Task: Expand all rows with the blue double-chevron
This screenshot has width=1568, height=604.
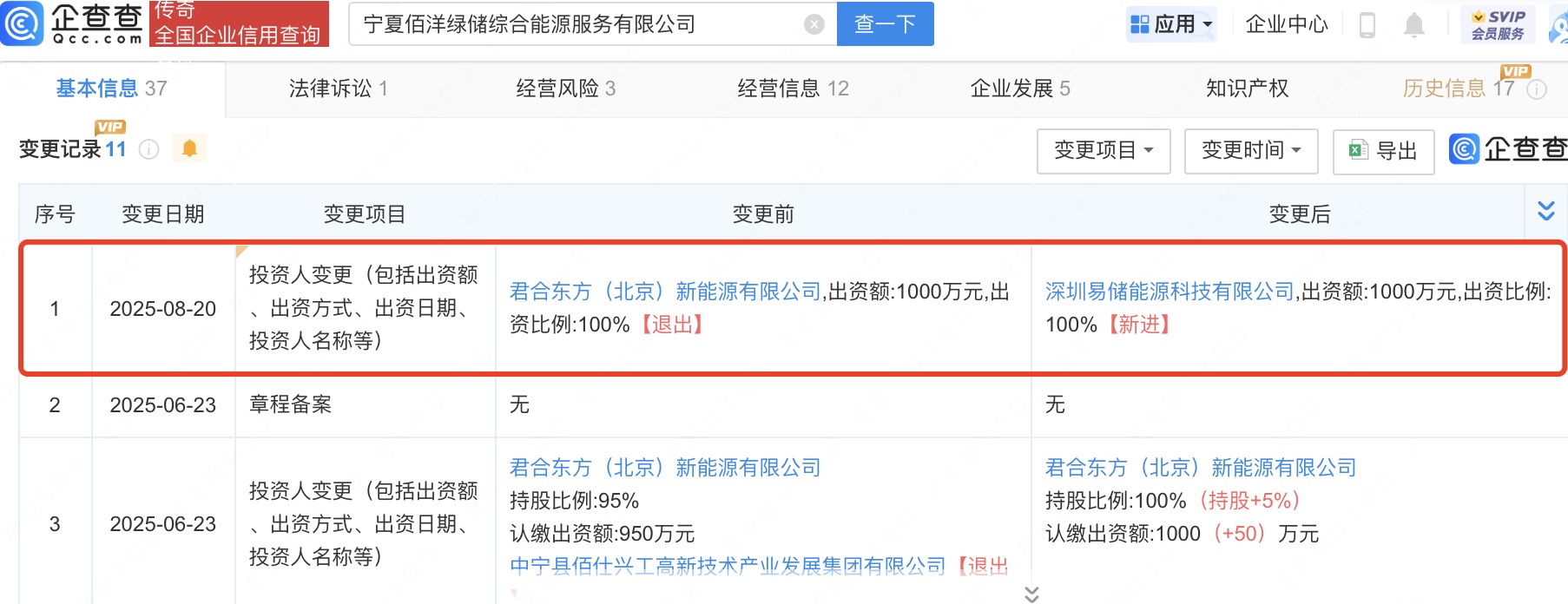Action: [x=1546, y=211]
